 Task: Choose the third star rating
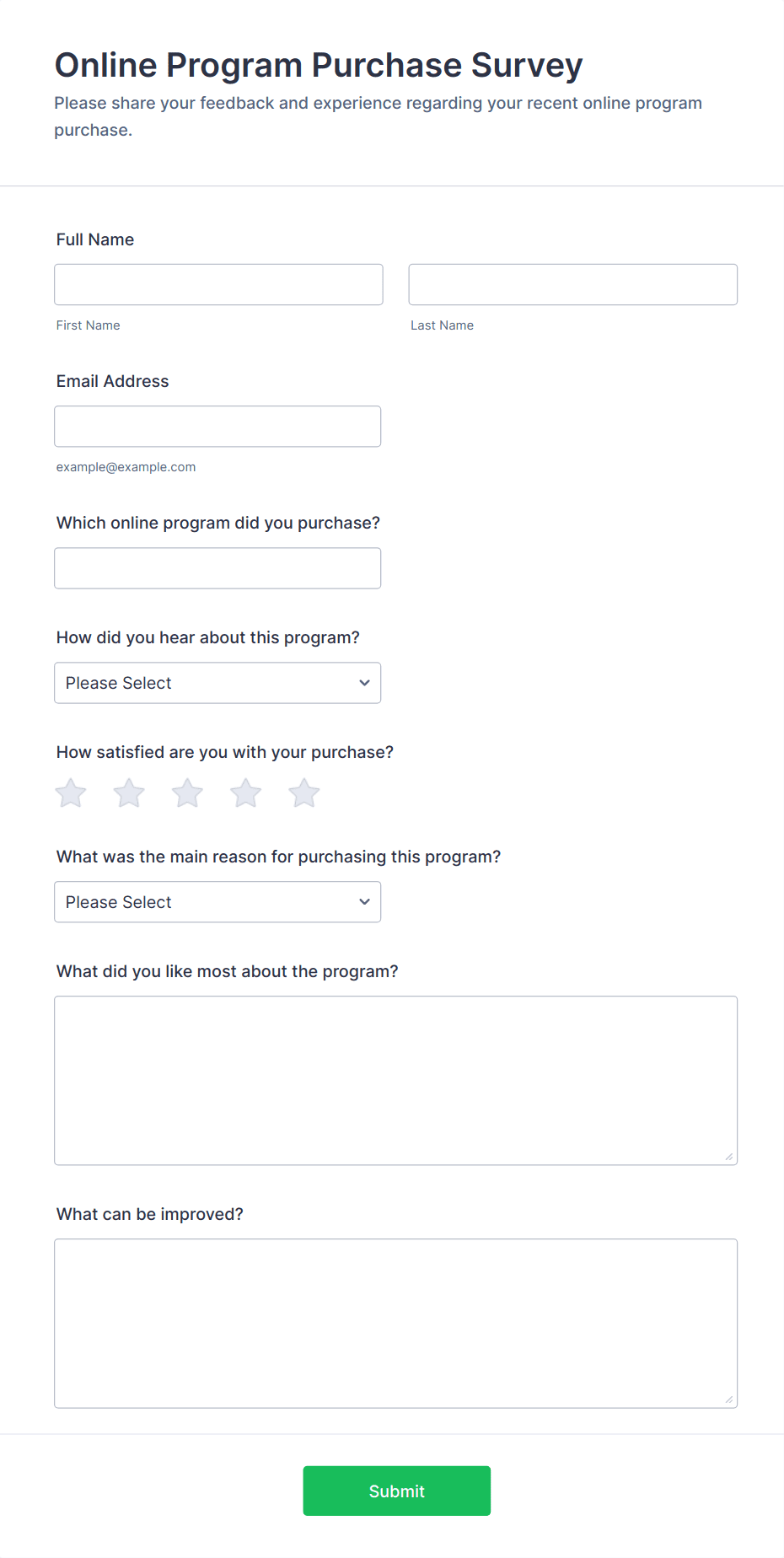[x=187, y=793]
